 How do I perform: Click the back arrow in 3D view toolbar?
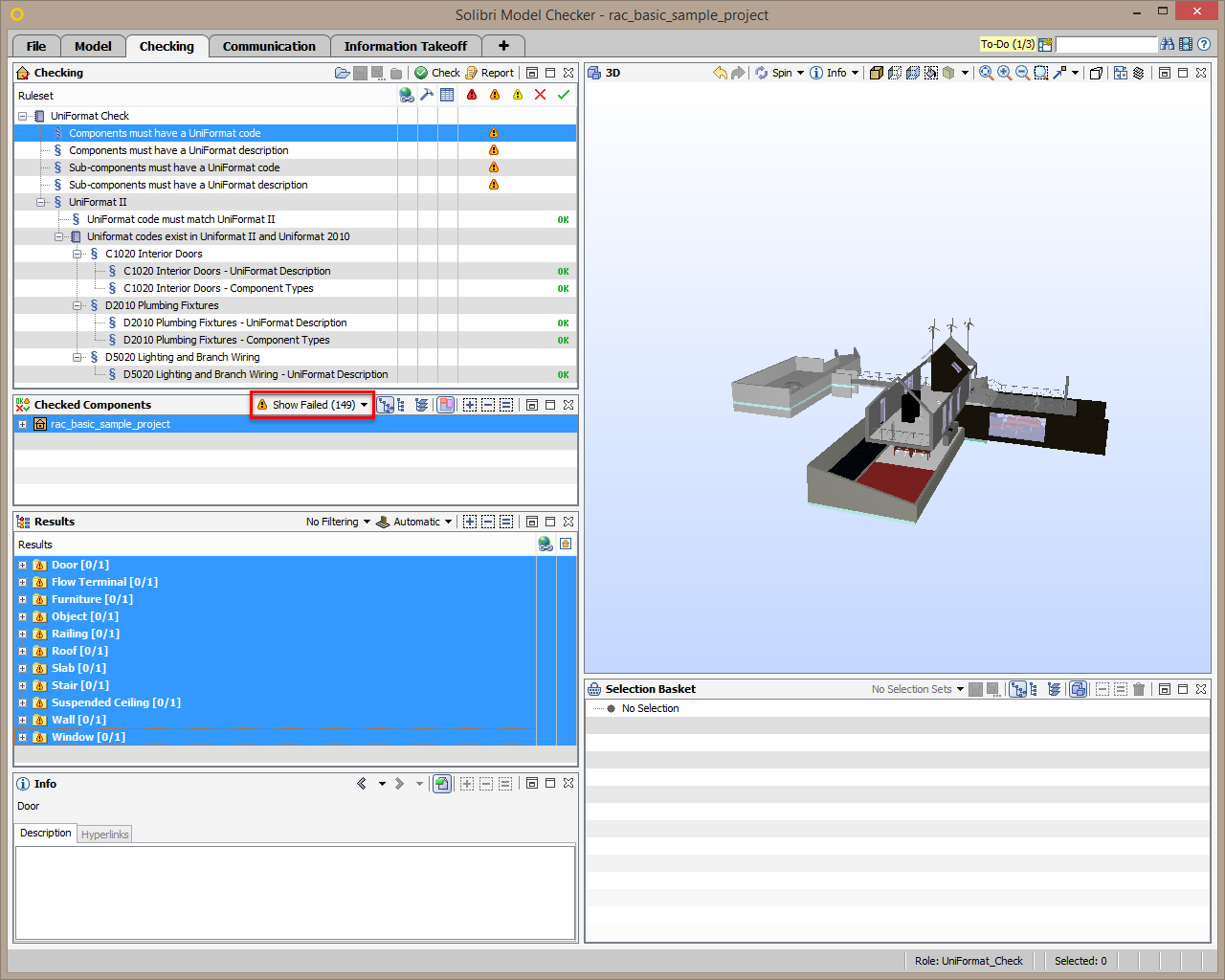click(x=720, y=73)
